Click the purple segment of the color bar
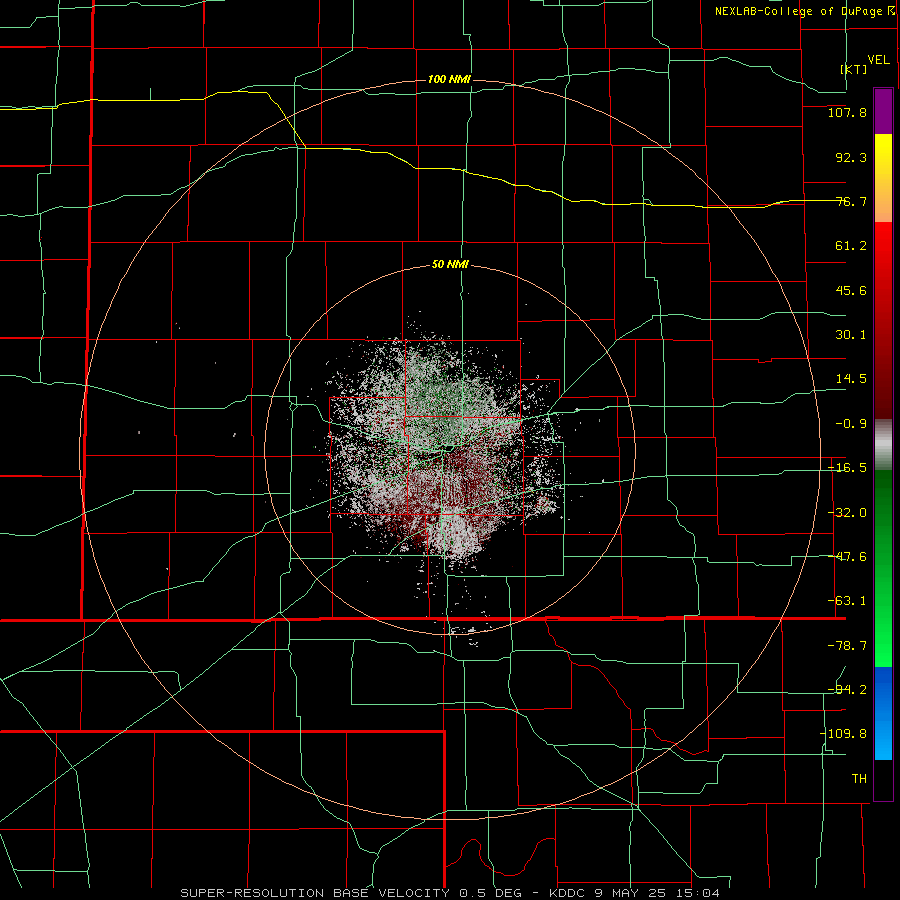The image size is (900, 900). 883,111
